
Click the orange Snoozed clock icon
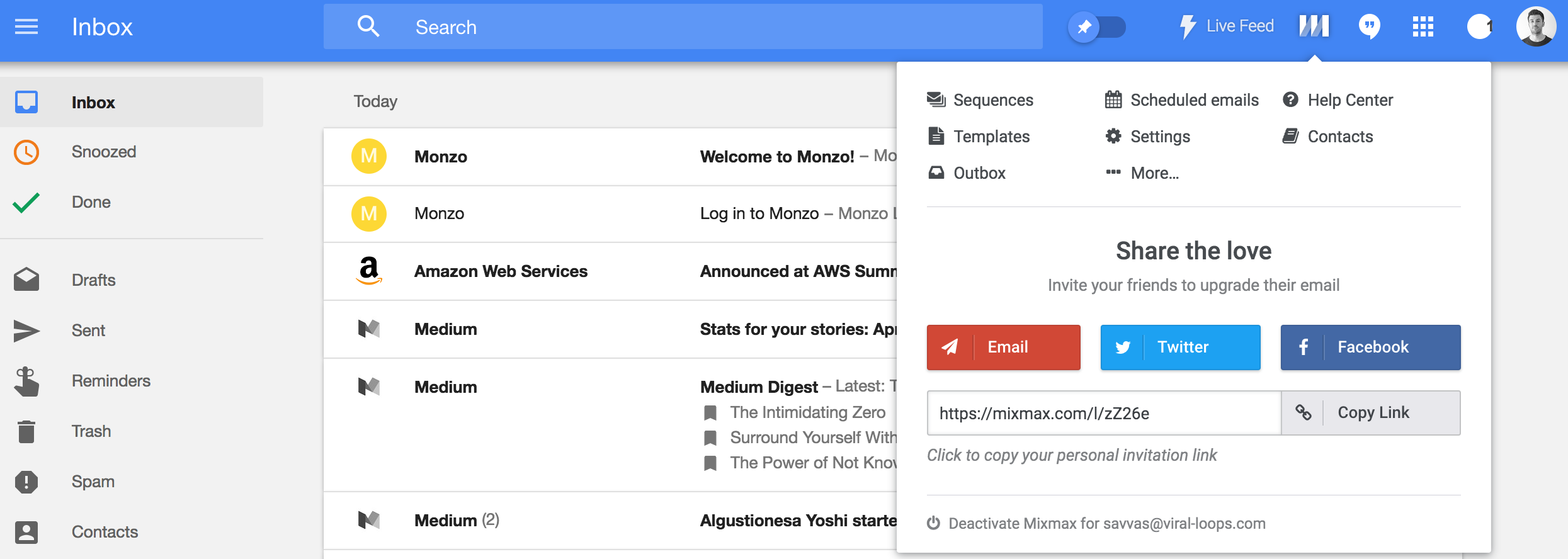click(x=26, y=152)
